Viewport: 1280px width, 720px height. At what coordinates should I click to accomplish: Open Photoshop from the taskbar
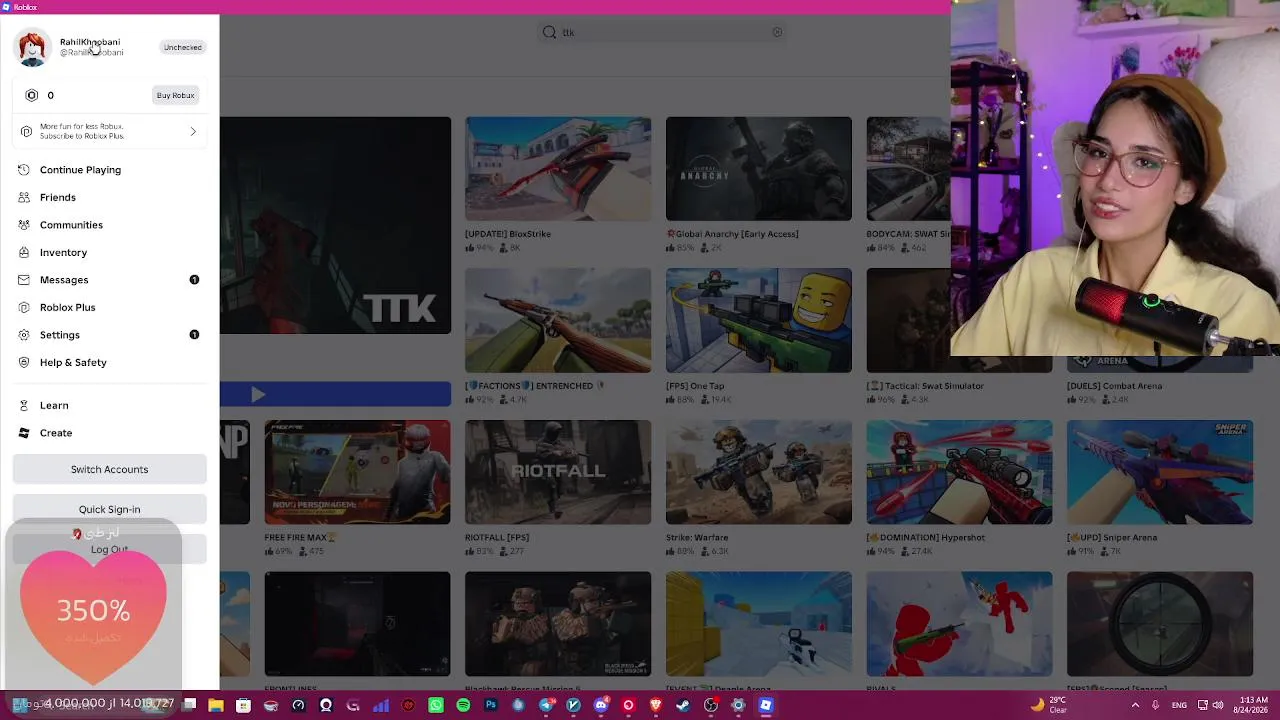point(490,705)
